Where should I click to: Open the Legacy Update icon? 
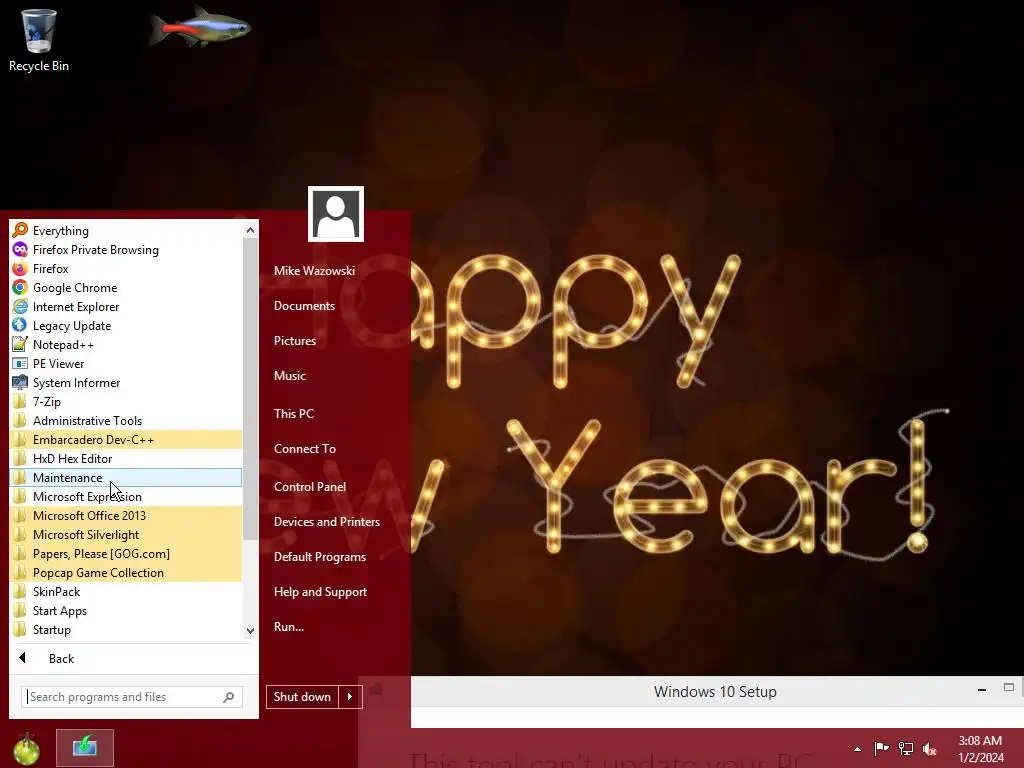(x=20, y=325)
